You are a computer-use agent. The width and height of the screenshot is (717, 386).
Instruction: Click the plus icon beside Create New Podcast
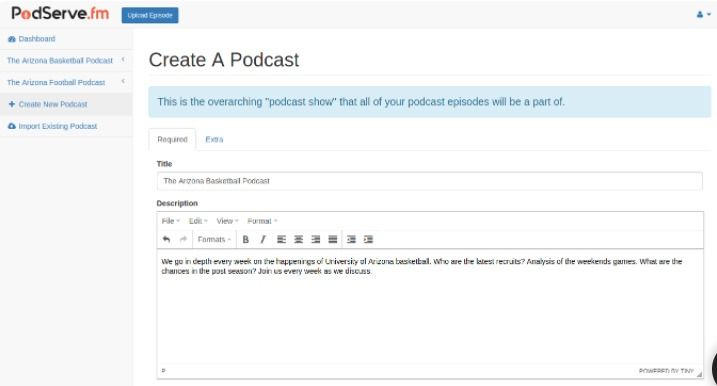[x=12, y=104]
